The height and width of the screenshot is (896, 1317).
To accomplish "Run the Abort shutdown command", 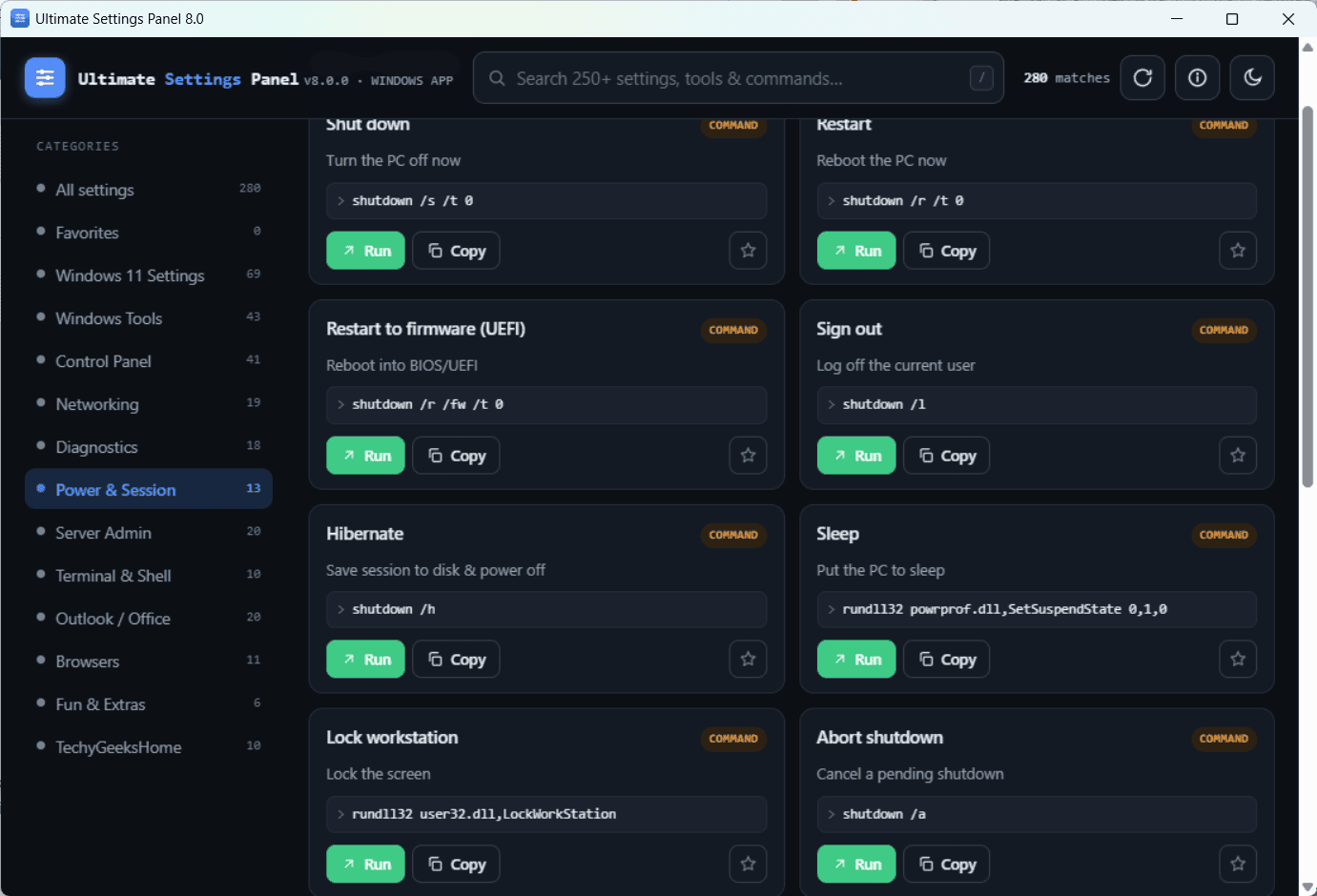I will tap(856, 865).
